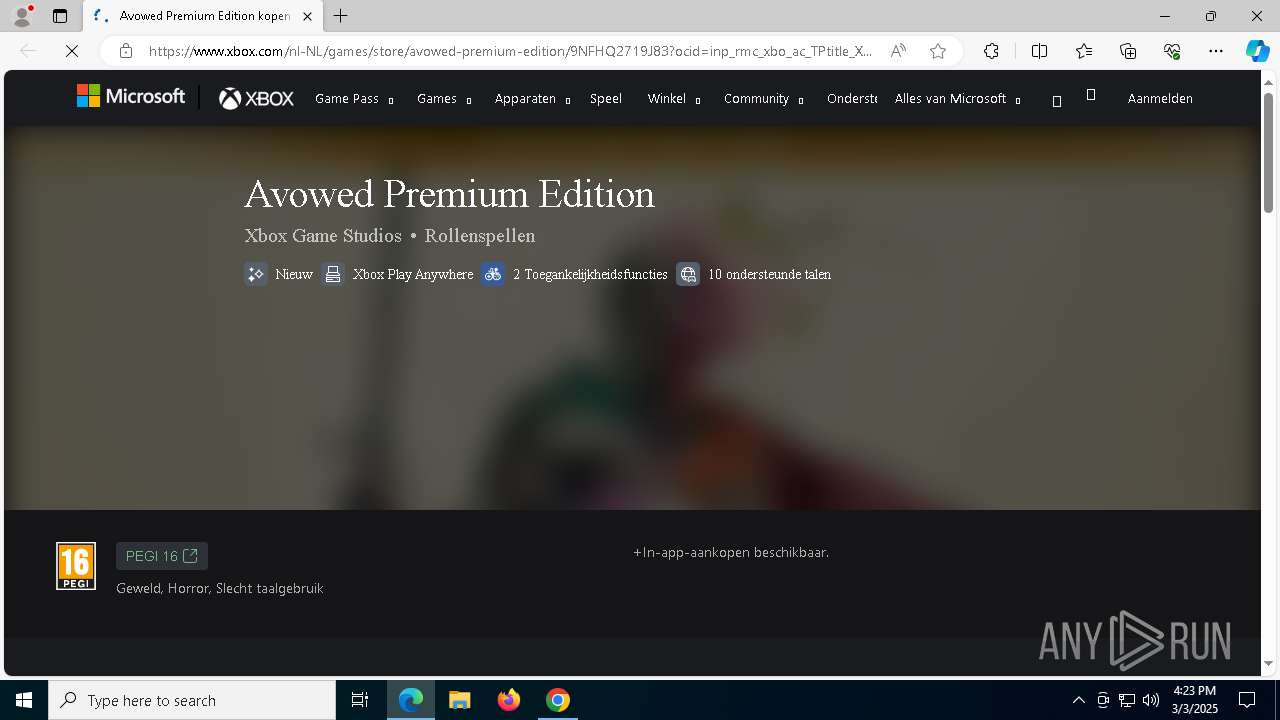Viewport: 1280px width, 720px height.
Task: Add this page to favorites
Action: (x=938, y=51)
